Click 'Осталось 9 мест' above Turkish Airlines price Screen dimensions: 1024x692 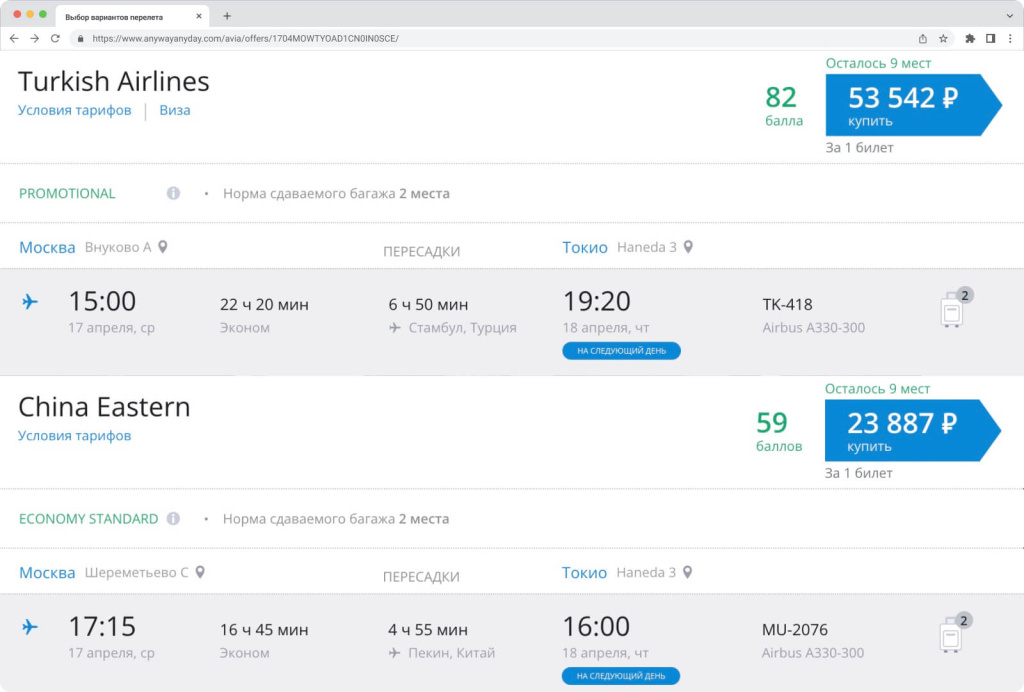(x=878, y=63)
